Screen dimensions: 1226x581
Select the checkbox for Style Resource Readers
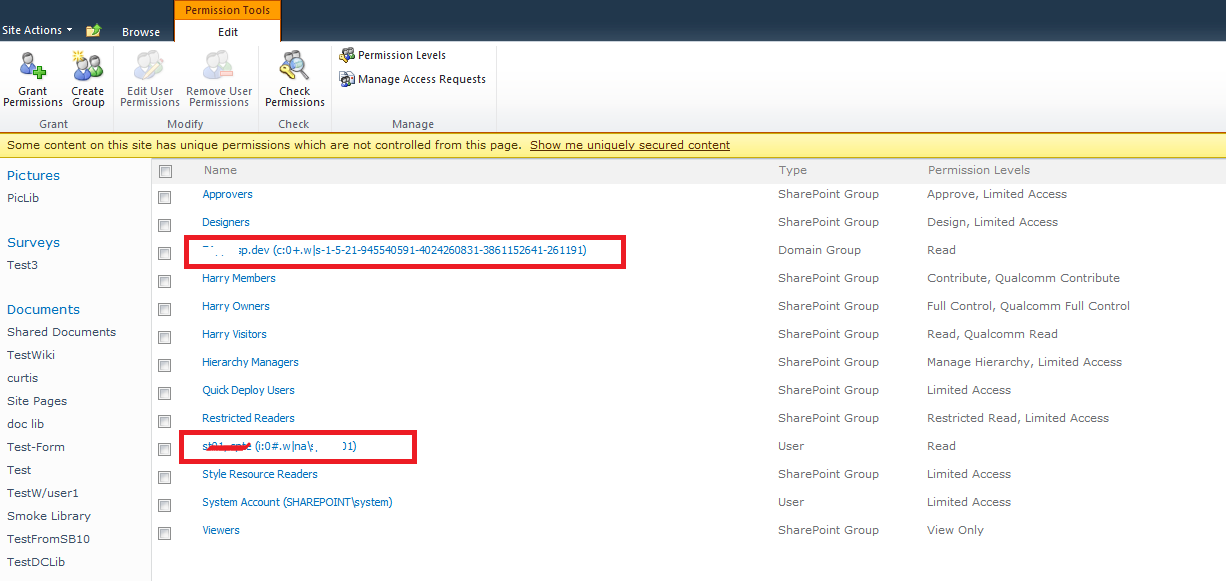[x=164, y=477]
